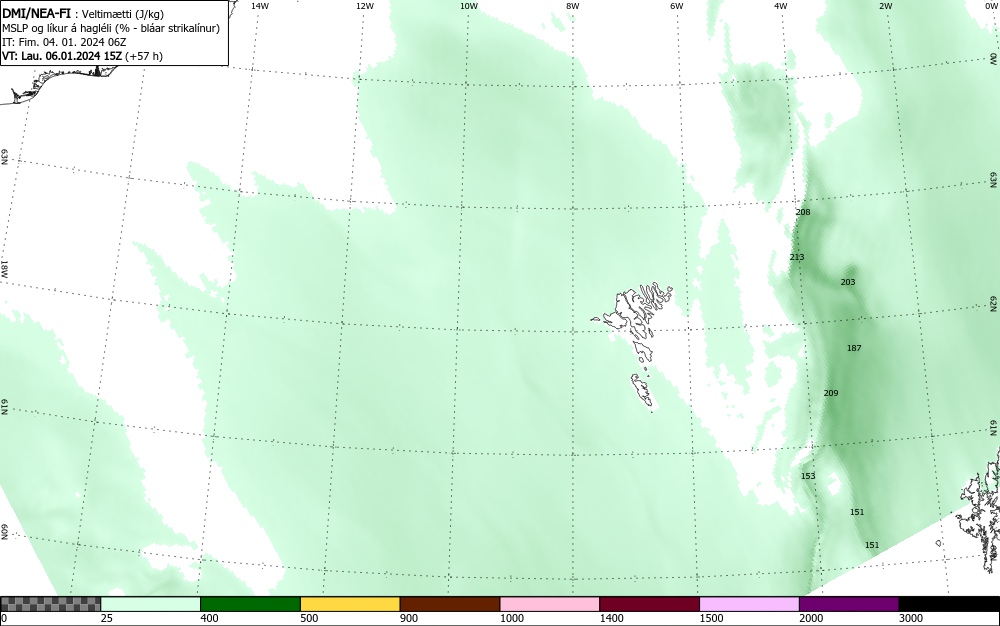The height and width of the screenshot is (626, 1000).
Task: Click the value label 151 near bottom edge
Action: tap(872, 544)
